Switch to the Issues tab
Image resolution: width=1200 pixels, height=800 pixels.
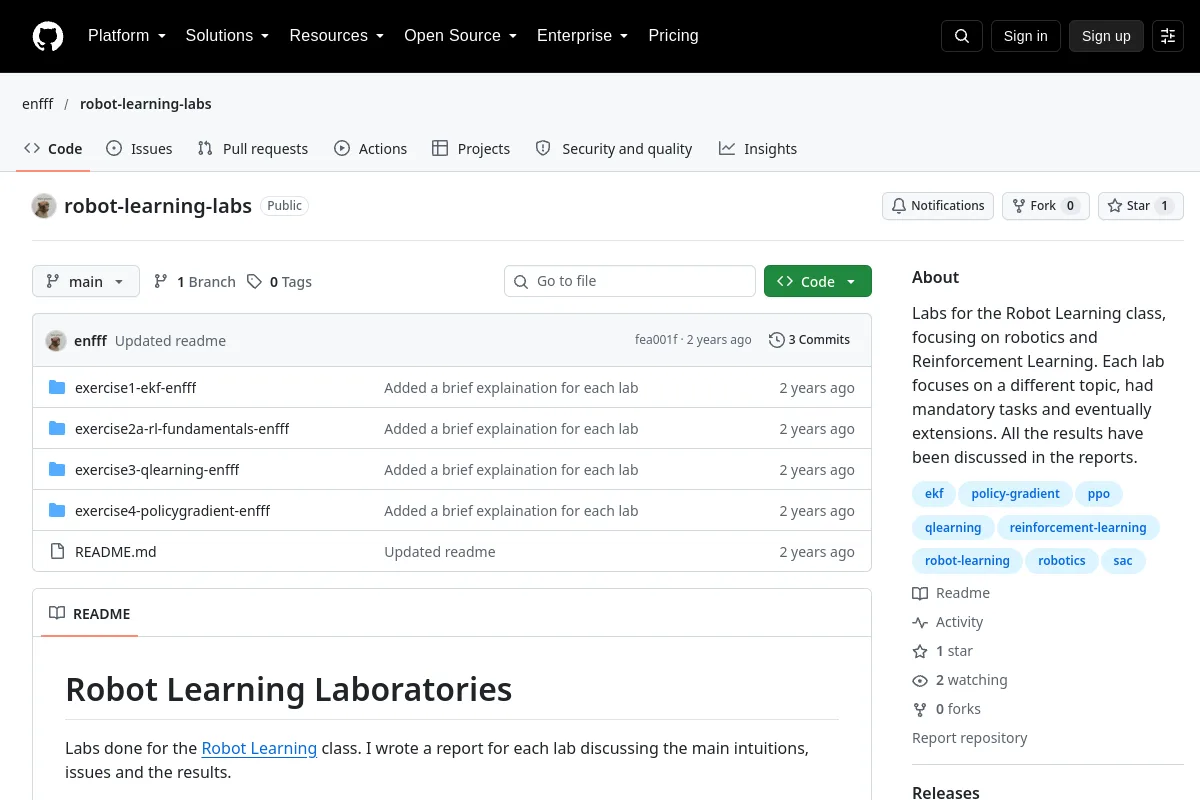[x=139, y=149]
